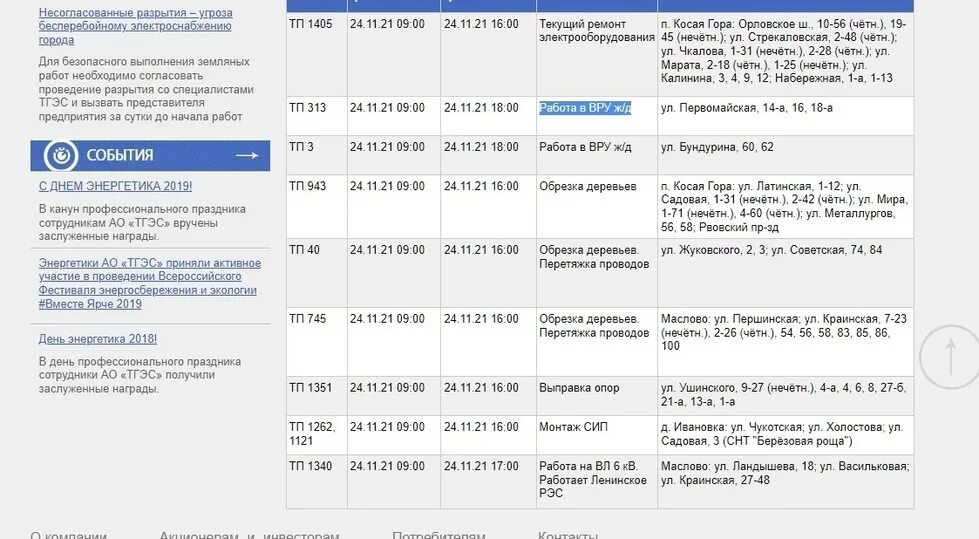The height and width of the screenshot is (539, 979).
Task: Click end time 24.11.21 18:00 in ТП 313 row
Action: [x=481, y=108]
